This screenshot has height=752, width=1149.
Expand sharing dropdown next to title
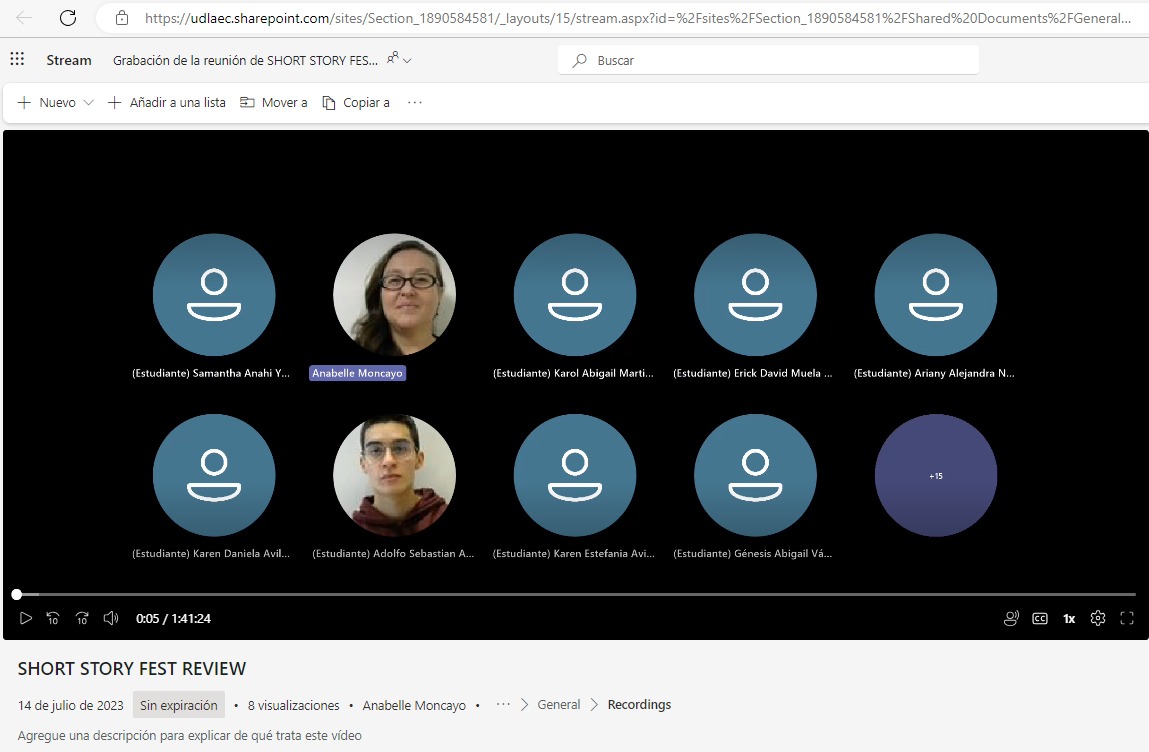pos(399,60)
